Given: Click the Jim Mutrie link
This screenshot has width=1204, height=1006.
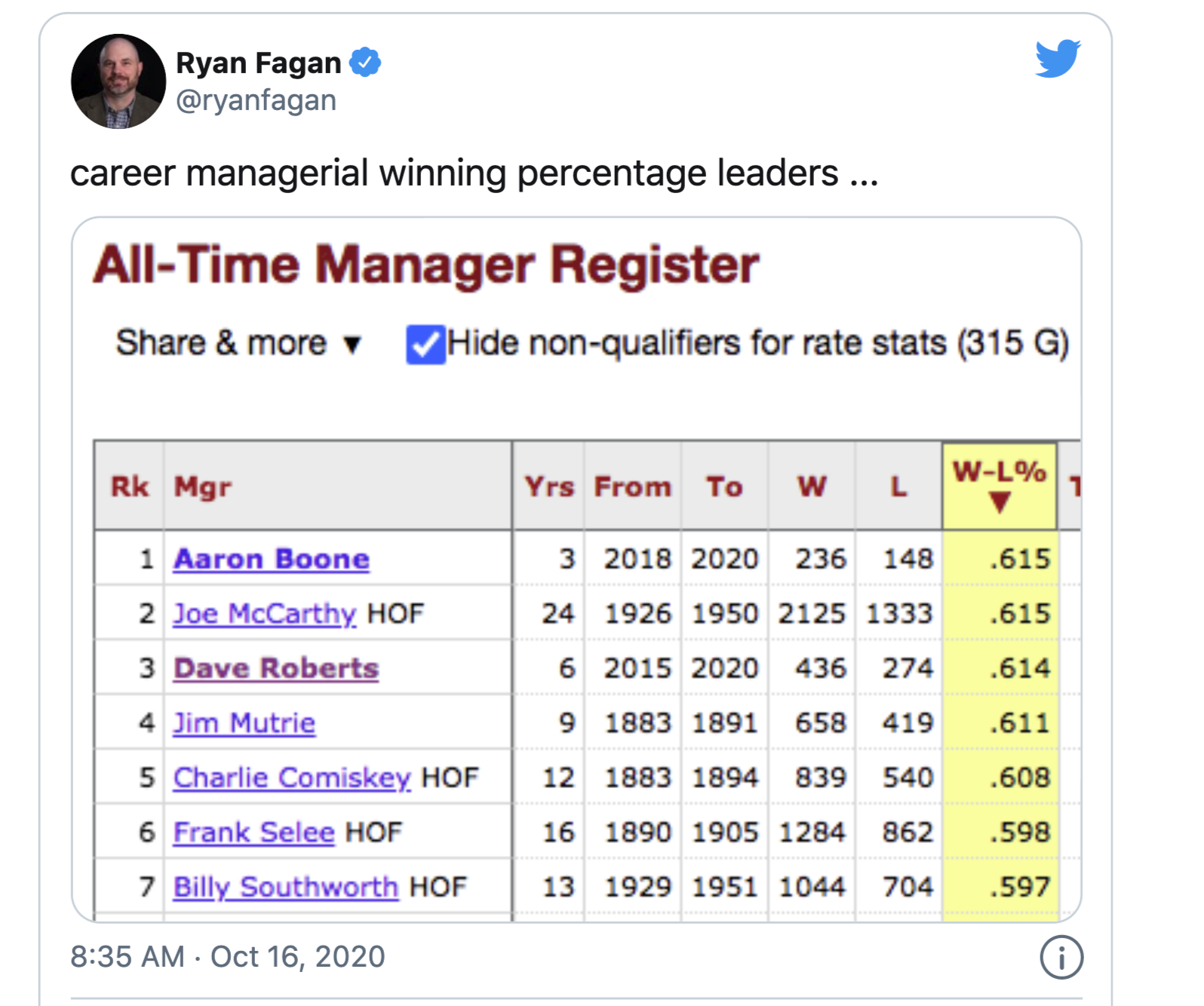Looking at the screenshot, I should point(244,723).
